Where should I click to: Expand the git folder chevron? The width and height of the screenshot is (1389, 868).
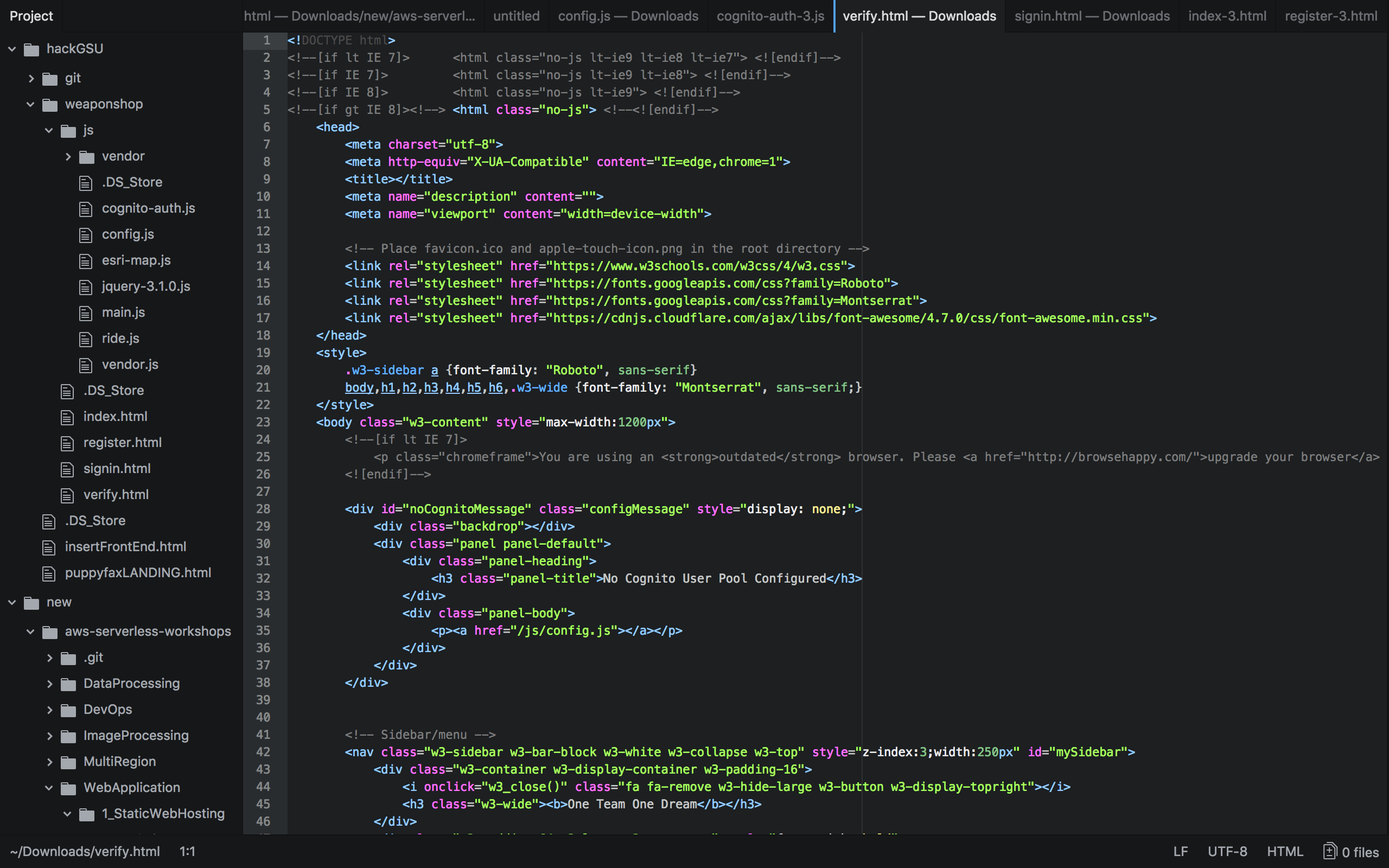[x=31, y=79]
